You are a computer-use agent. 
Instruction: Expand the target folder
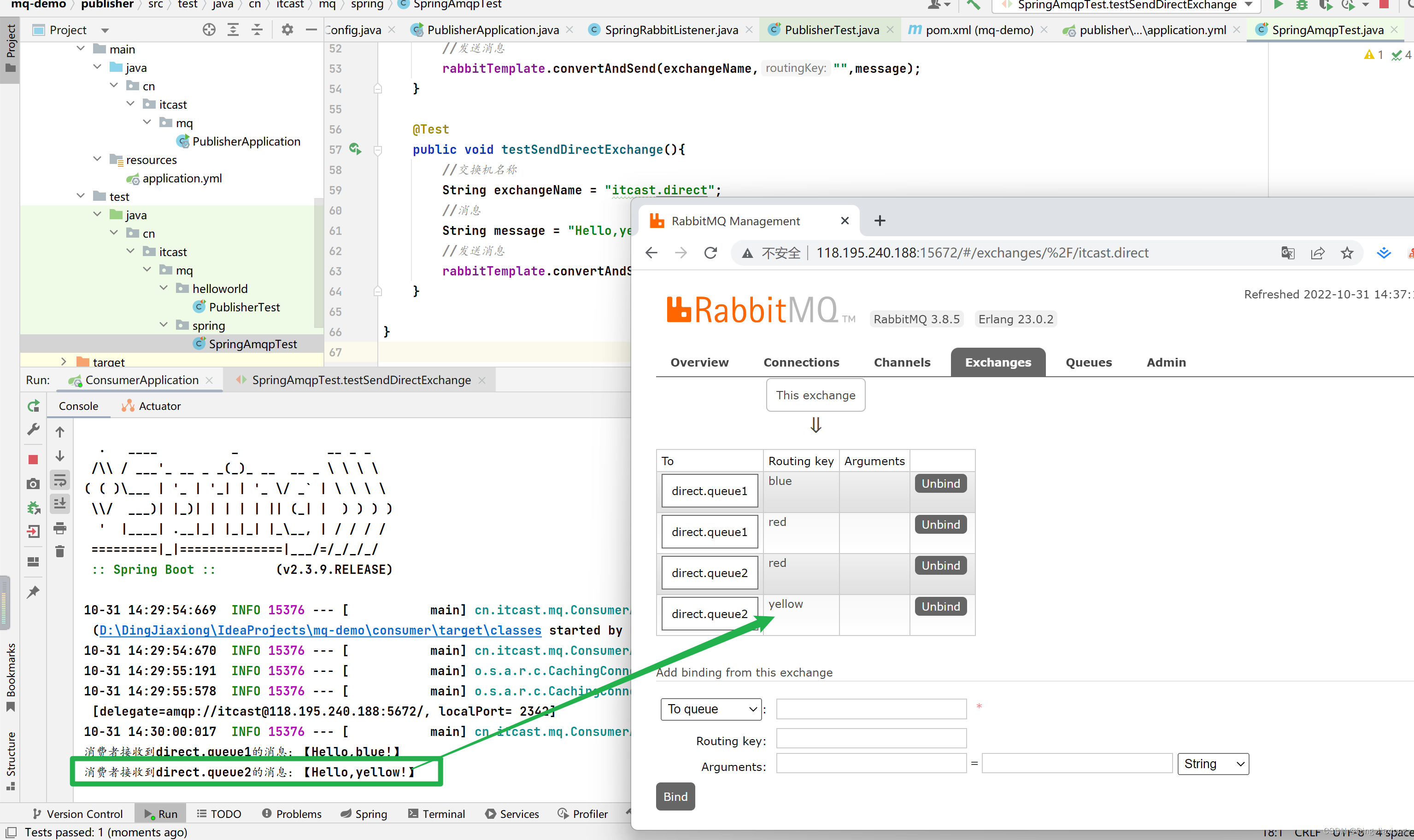click(x=64, y=362)
